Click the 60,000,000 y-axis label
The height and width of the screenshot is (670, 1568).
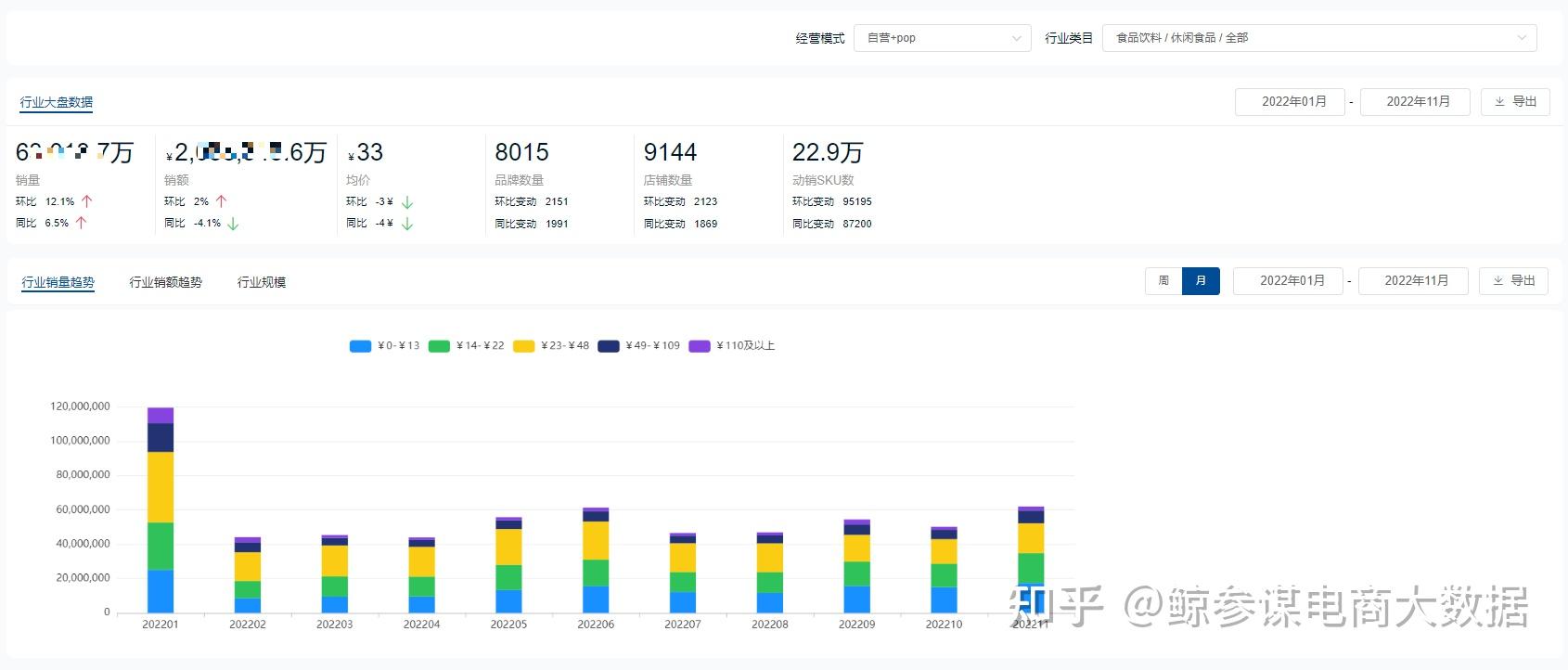83,509
